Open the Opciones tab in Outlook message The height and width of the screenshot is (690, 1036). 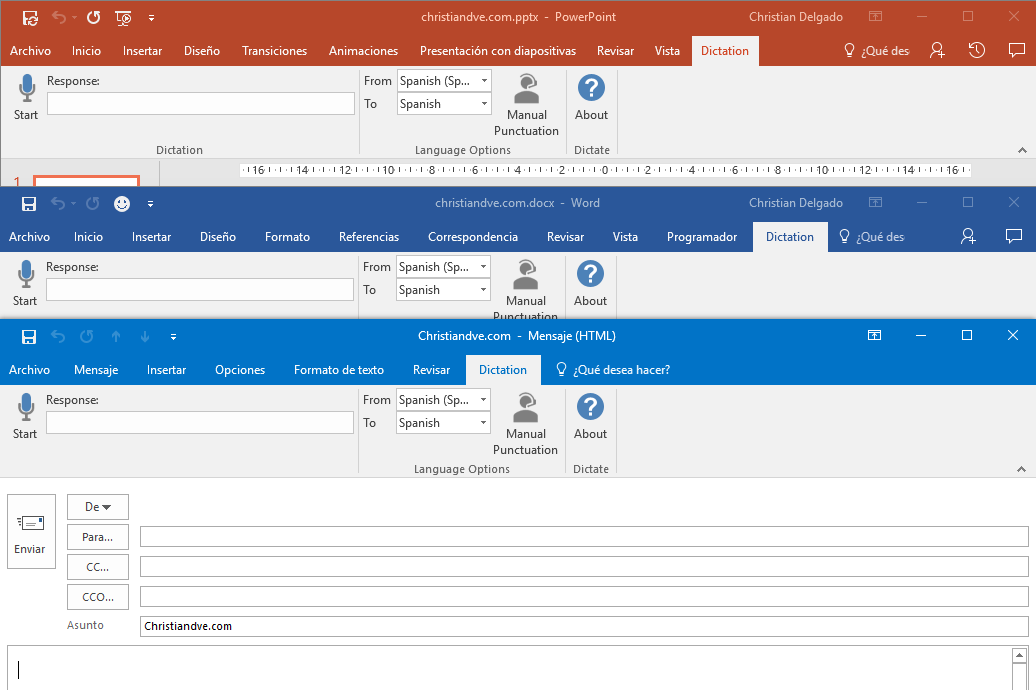tap(240, 369)
